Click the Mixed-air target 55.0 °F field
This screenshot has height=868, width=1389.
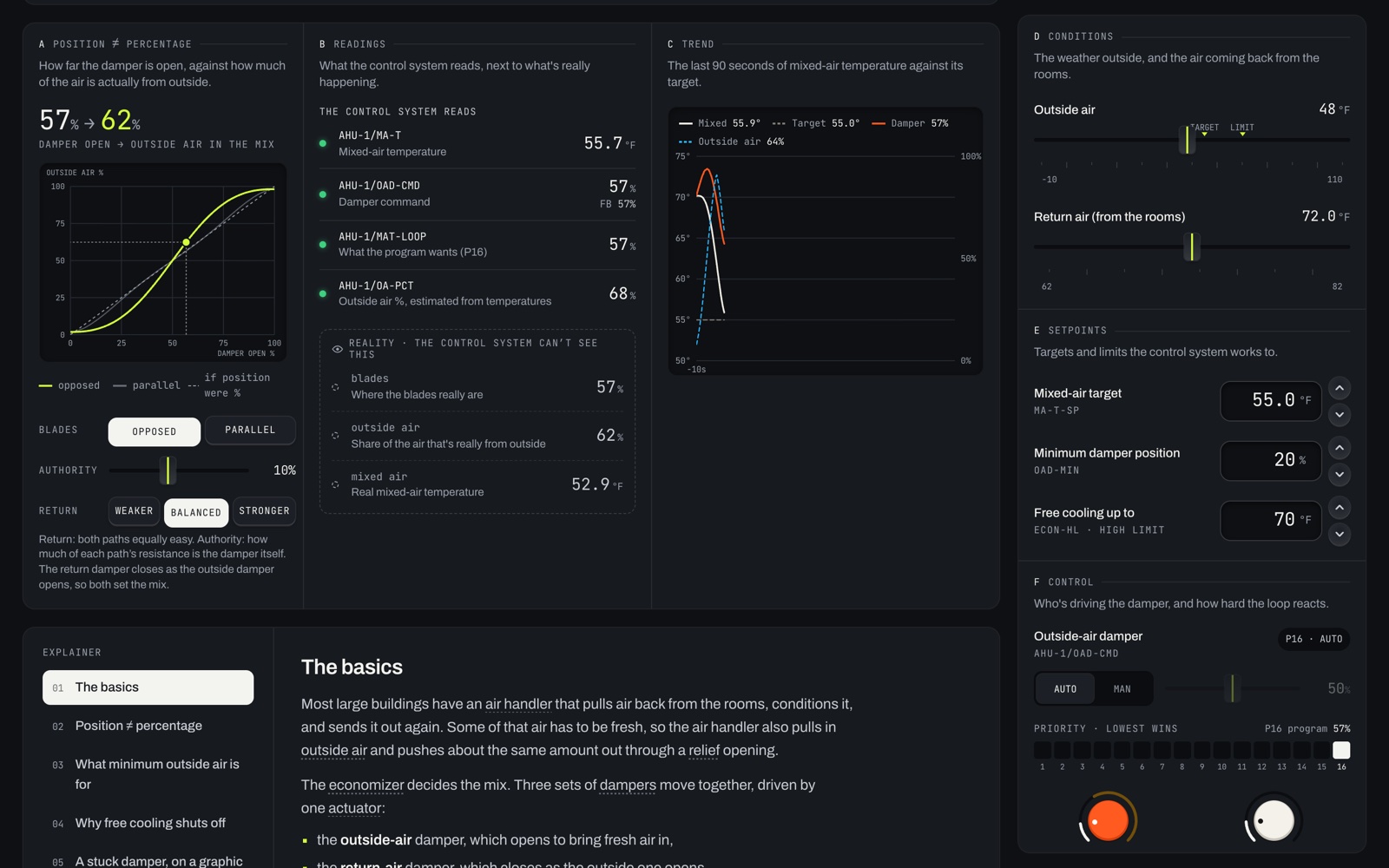click(x=1271, y=401)
